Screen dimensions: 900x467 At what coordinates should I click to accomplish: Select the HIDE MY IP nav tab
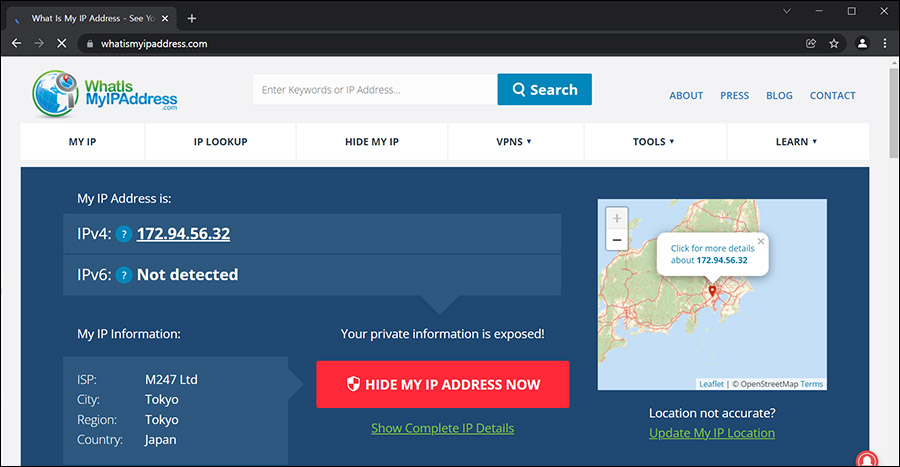click(372, 142)
